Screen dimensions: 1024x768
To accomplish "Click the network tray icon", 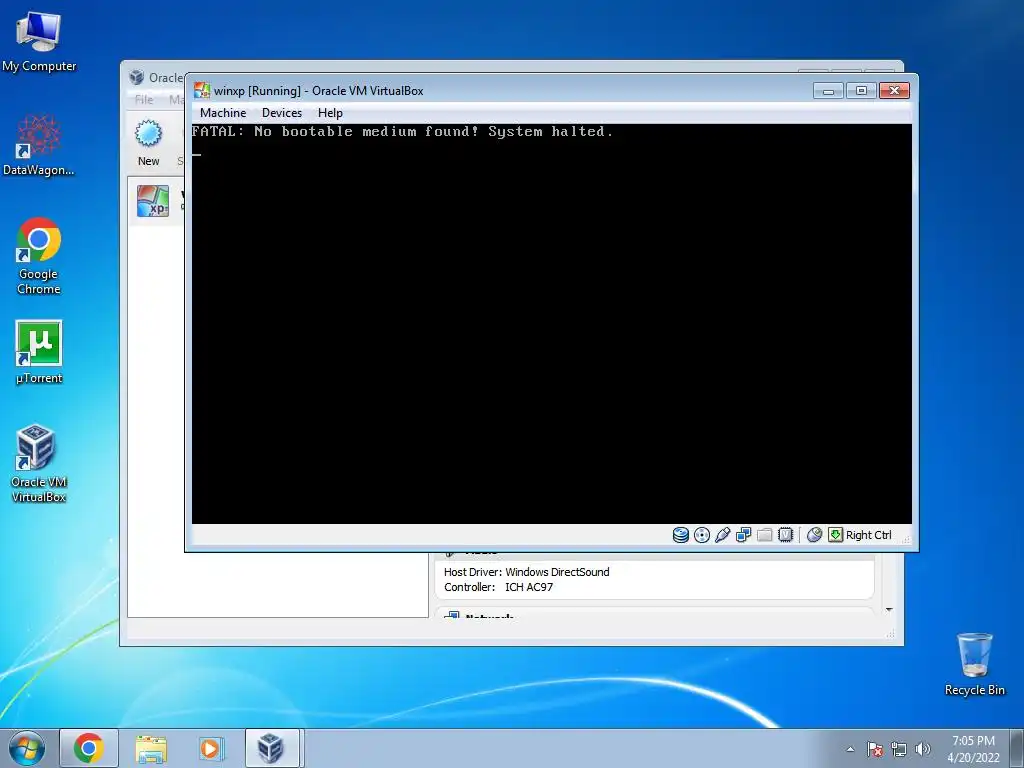I will (x=899, y=749).
